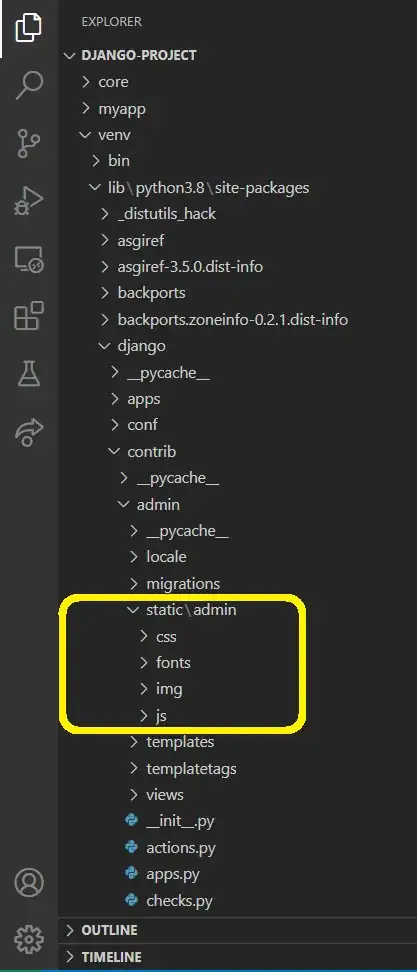This screenshot has width=417, height=972.
Task: Collapse the DJANGO-PROJECT root folder
Action: pos(237,55)
